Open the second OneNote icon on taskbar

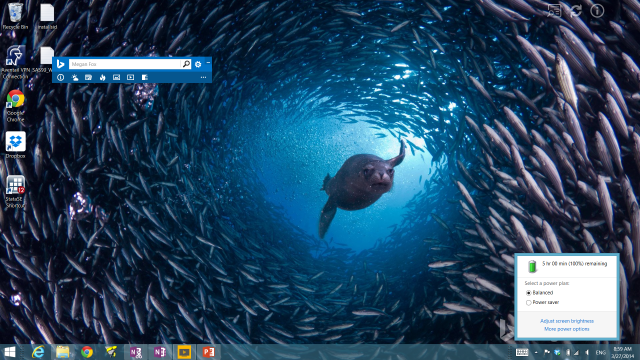coord(160,352)
